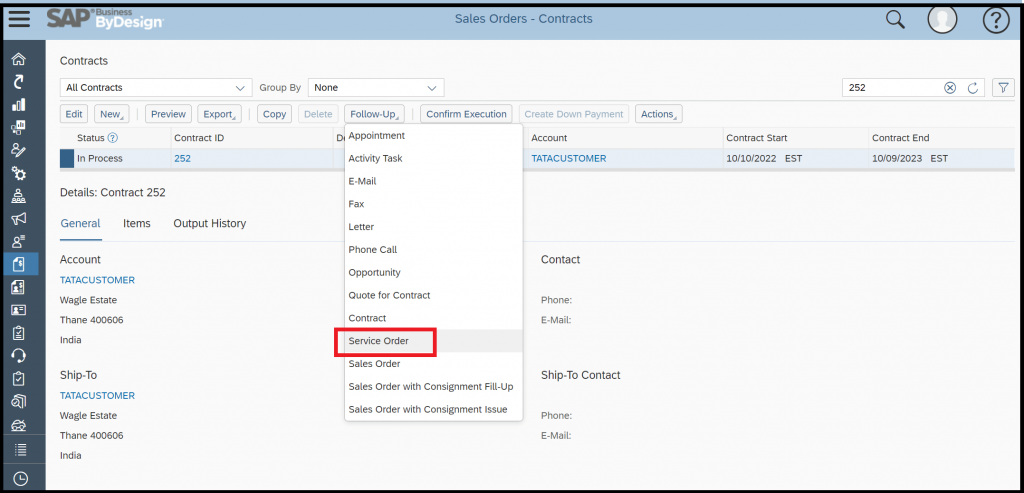Open the person with list sidebar icon
1024x493 pixels.
coord(19,241)
